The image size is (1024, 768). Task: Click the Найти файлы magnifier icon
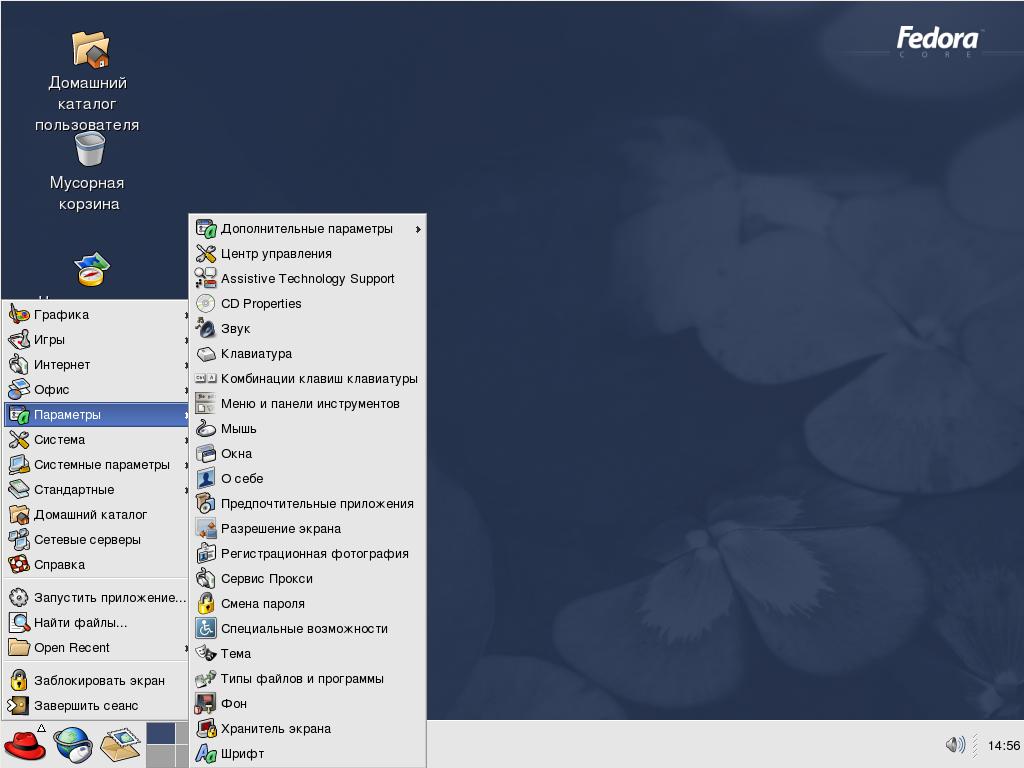[x=19, y=622]
